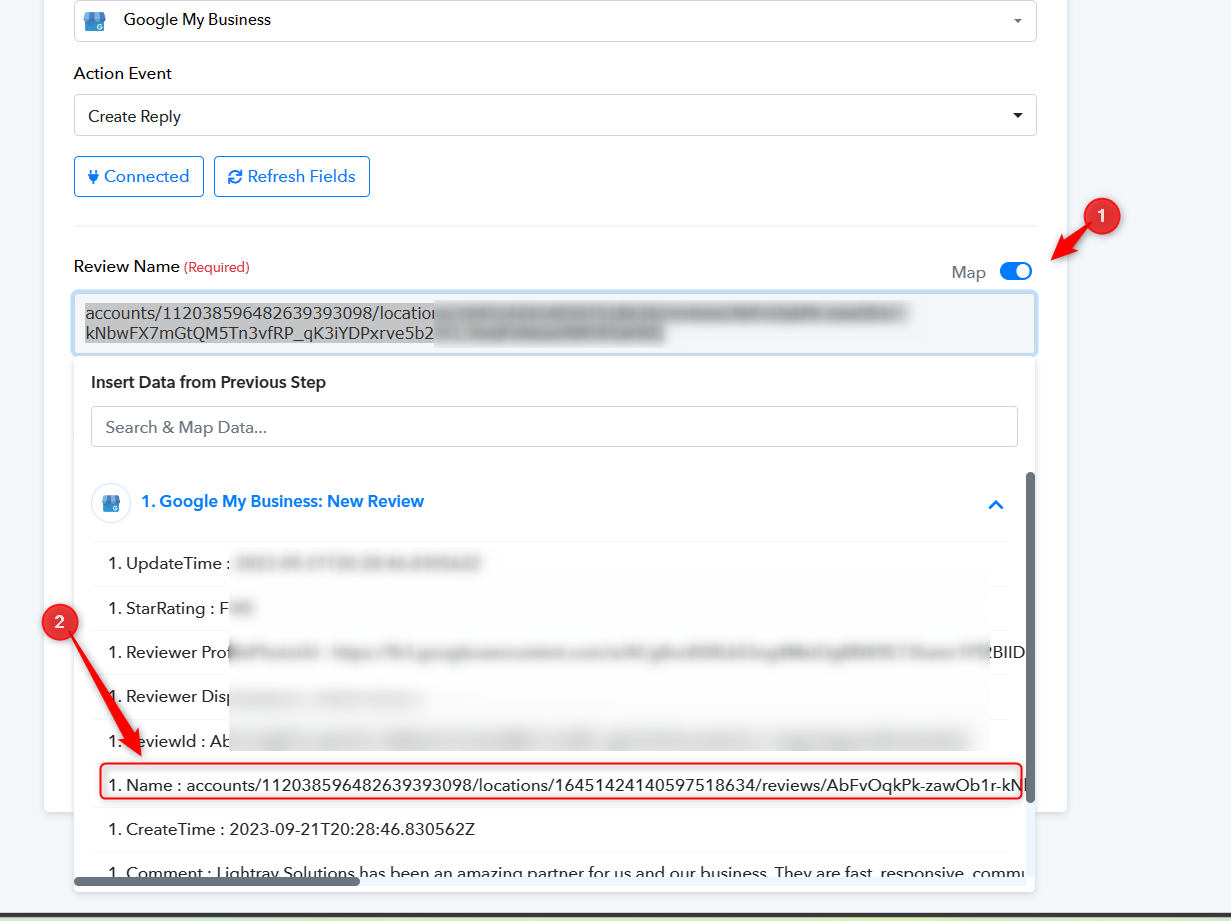Click the Google My Business store icon in app selector
1231x921 pixels.
point(95,20)
